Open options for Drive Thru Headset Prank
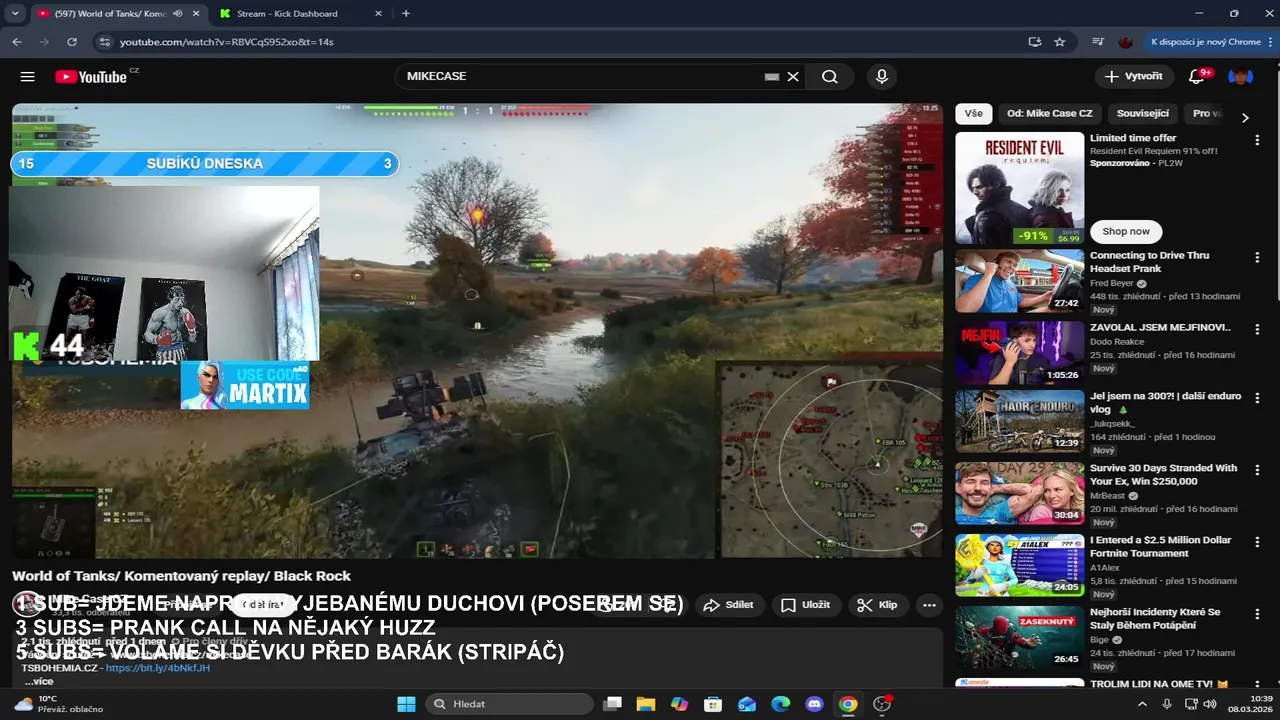Image resolution: width=1280 pixels, height=720 pixels. 1257,257
